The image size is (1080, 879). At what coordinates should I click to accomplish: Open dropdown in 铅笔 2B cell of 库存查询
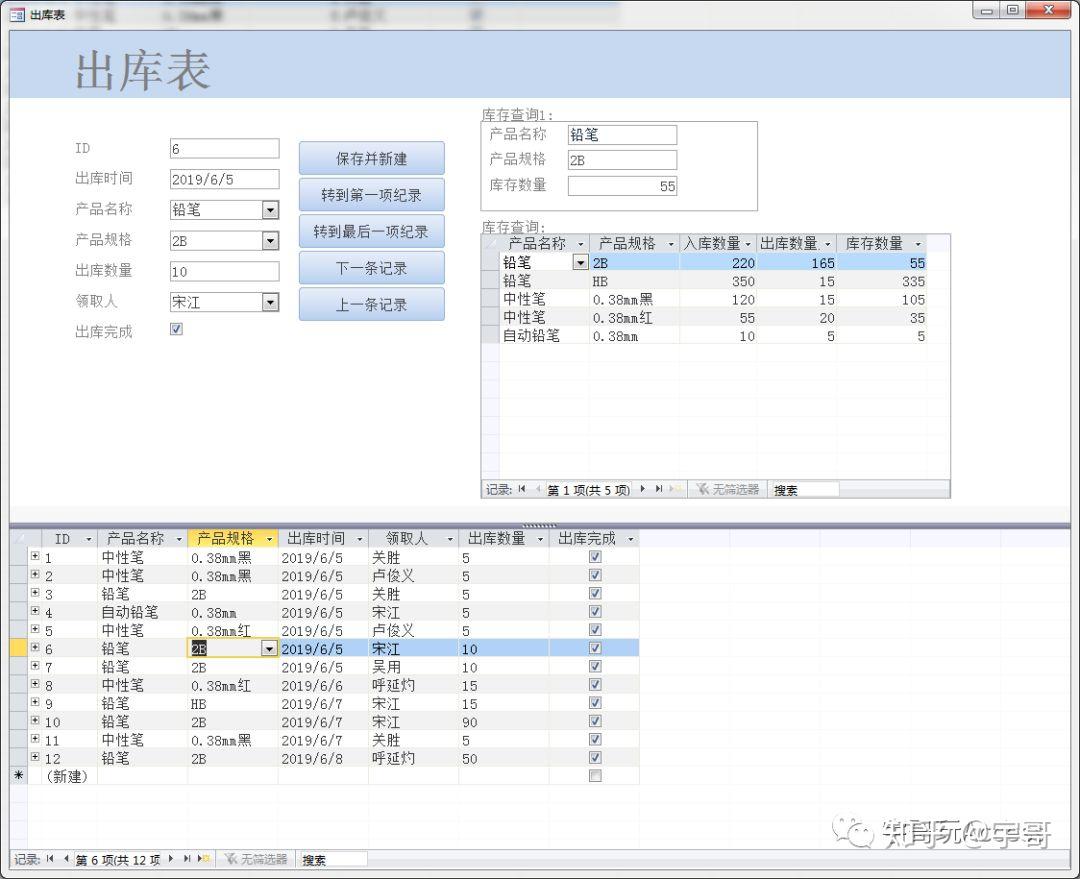(x=581, y=262)
